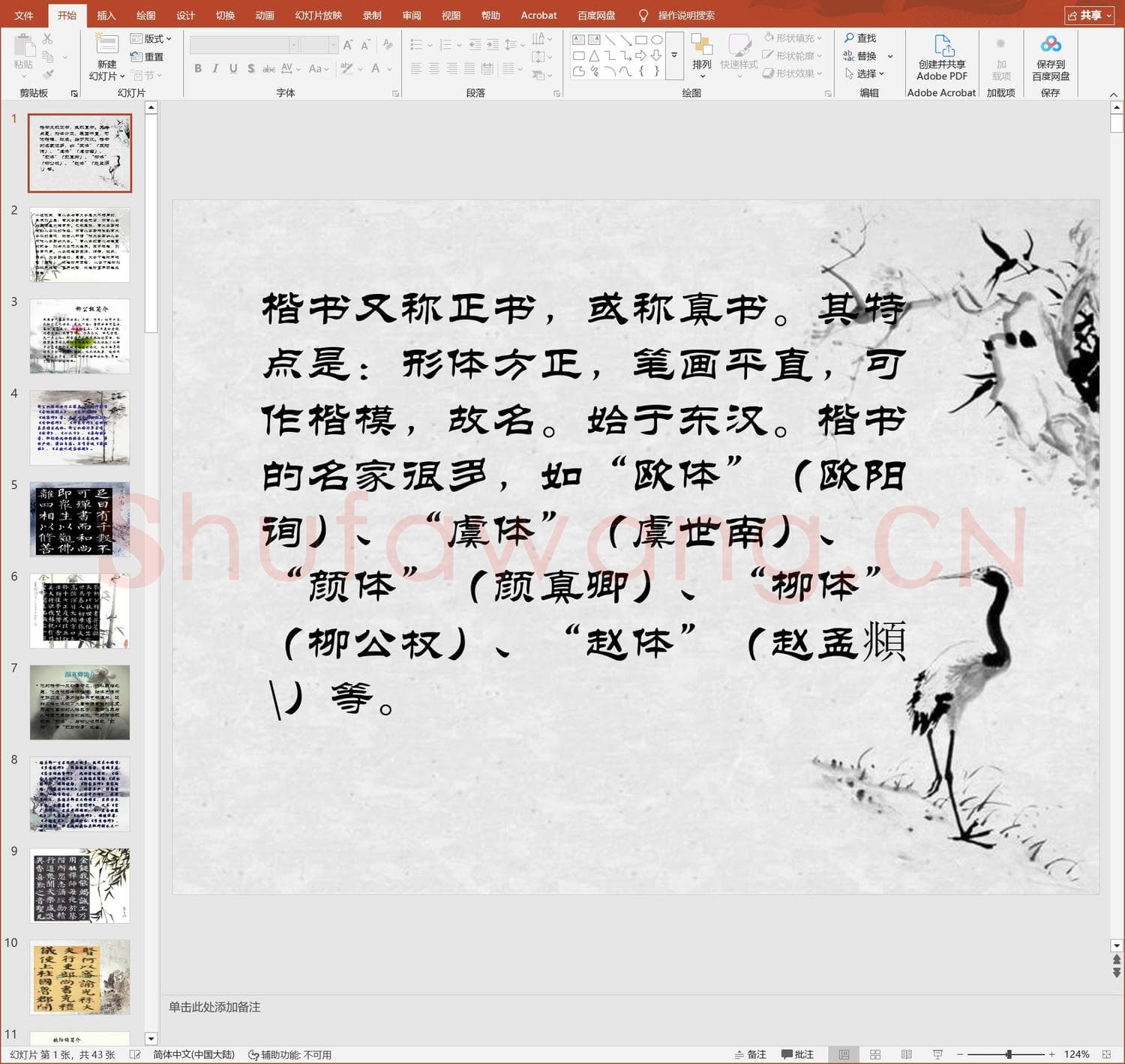Viewport: 1125px width, 1064px height.
Task: Decrease the list indent level
Action: 475,45
